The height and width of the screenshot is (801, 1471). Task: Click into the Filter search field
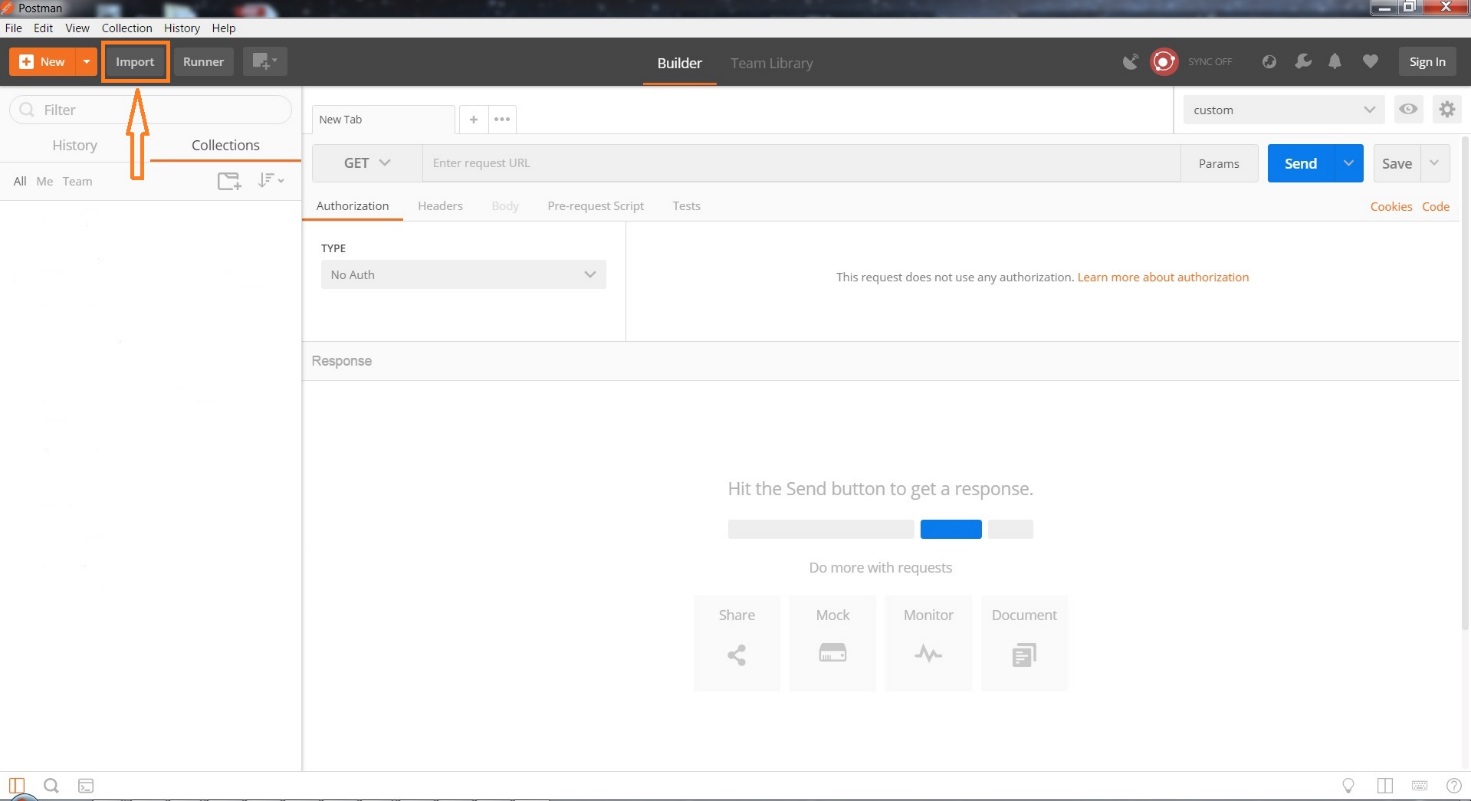150,110
